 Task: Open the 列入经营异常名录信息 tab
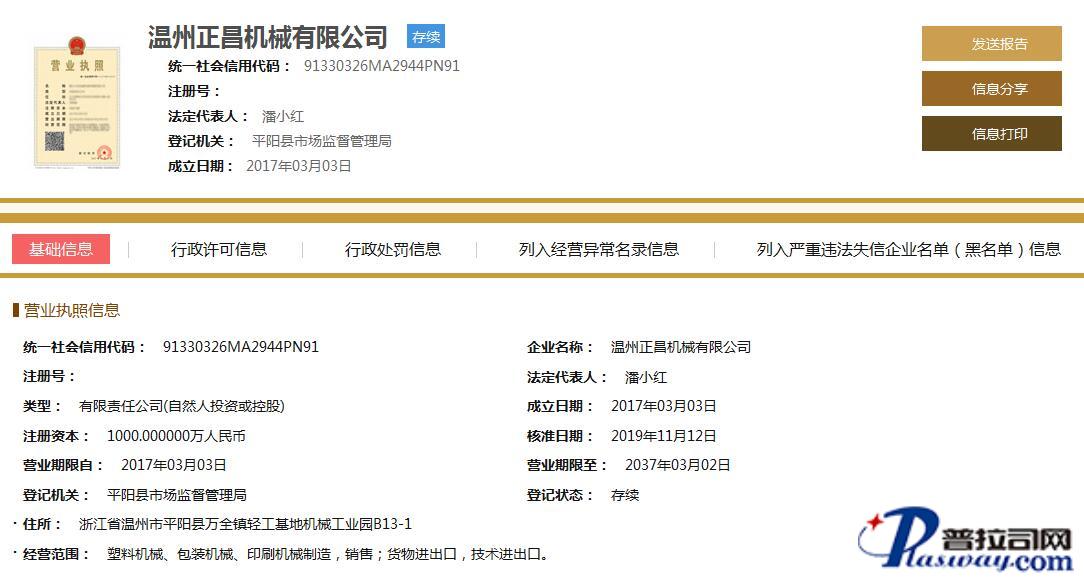click(x=599, y=249)
